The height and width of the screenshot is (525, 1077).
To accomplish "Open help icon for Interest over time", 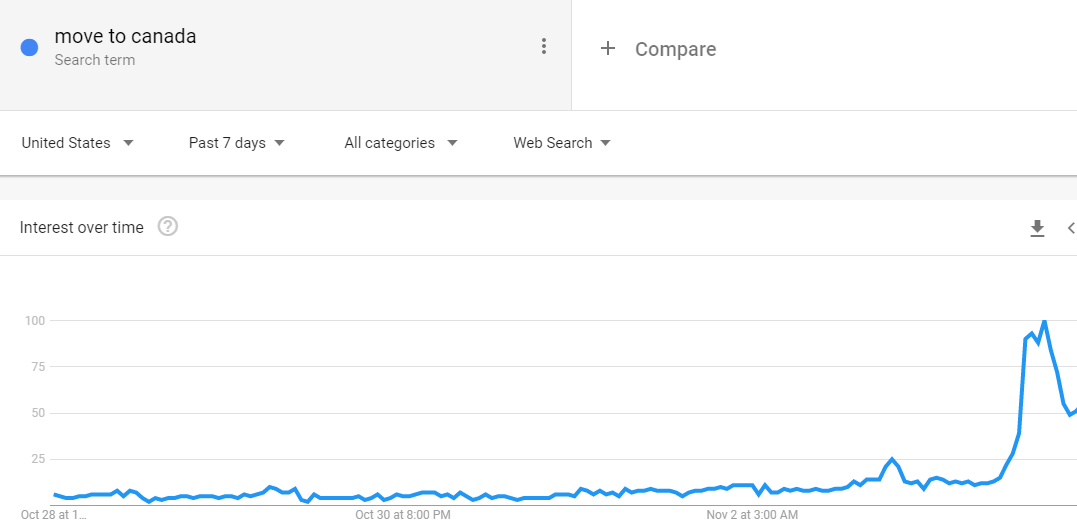I will (x=168, y=227).
